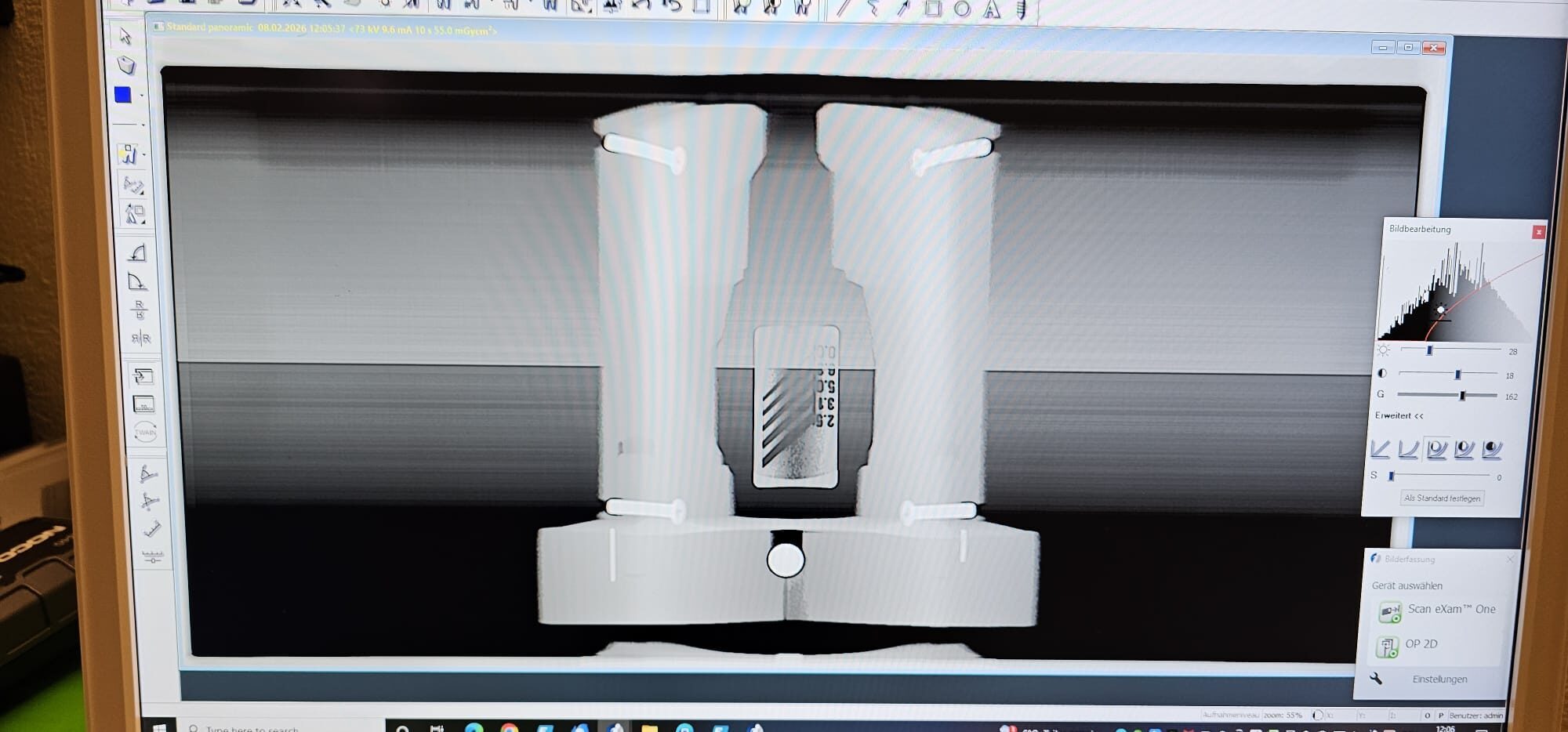Toggle the last curve preset icon
Viewport: 1568px width, 732px height.
1492,449
